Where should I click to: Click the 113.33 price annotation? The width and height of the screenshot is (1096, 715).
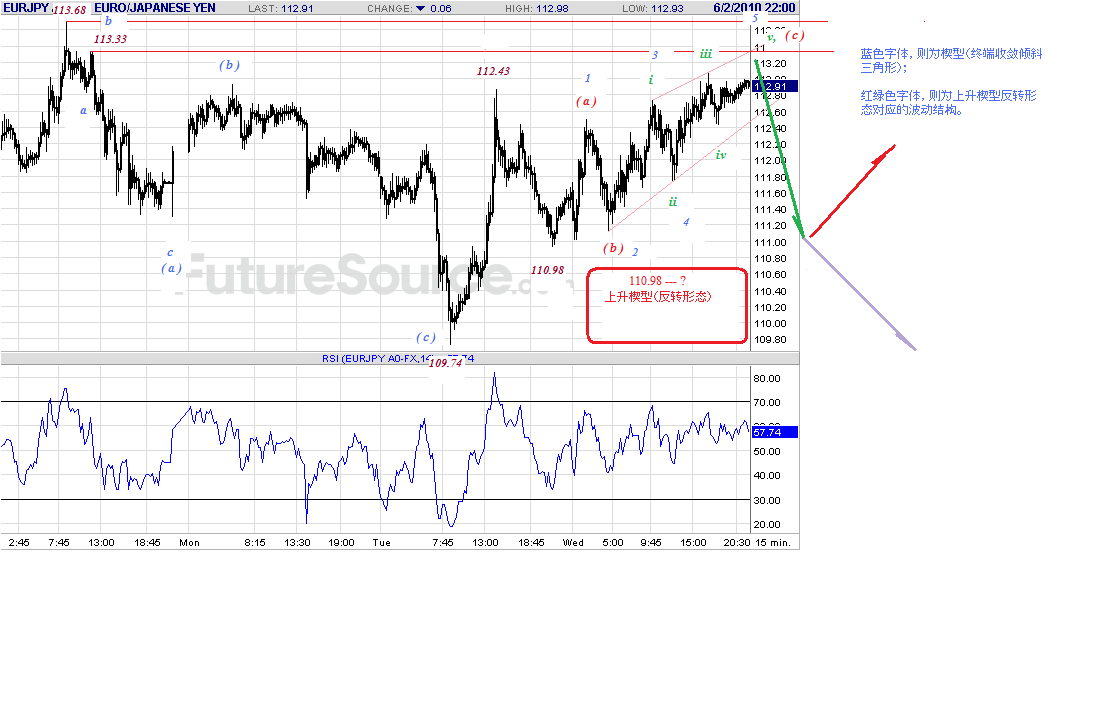[110, 39]
